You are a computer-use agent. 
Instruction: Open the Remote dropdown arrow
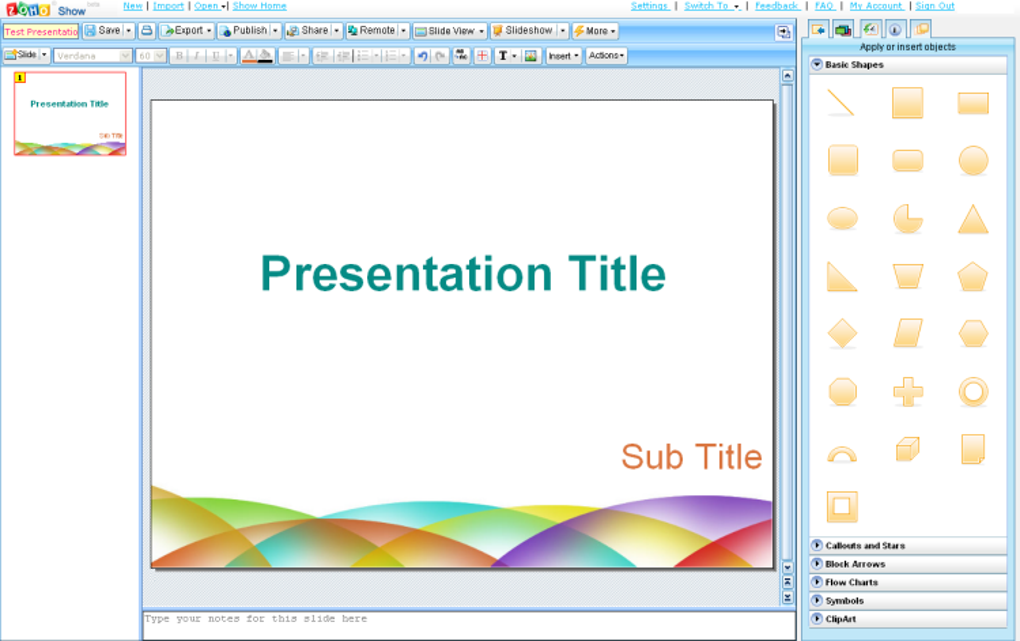point(403,31)
